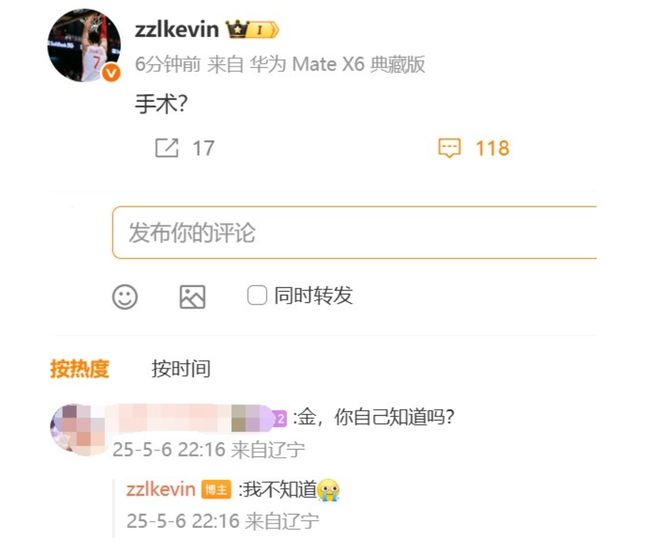
Task: Click the insert image icon
Action: pyautogui.click(x=192, y=297)
